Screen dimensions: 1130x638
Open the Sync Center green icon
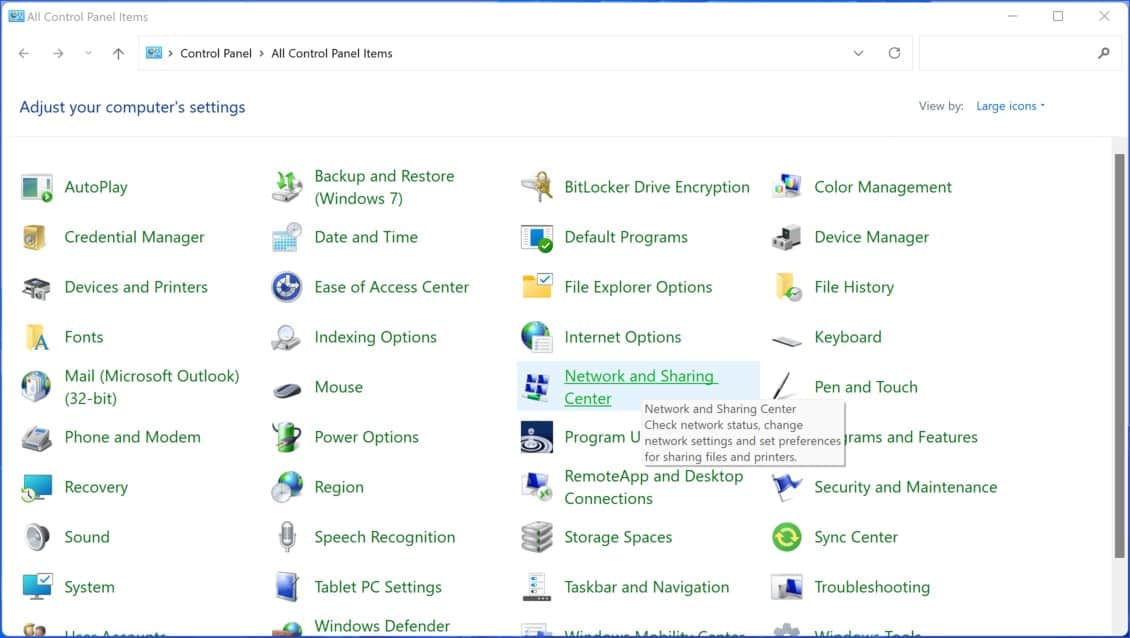click(787, 537)
